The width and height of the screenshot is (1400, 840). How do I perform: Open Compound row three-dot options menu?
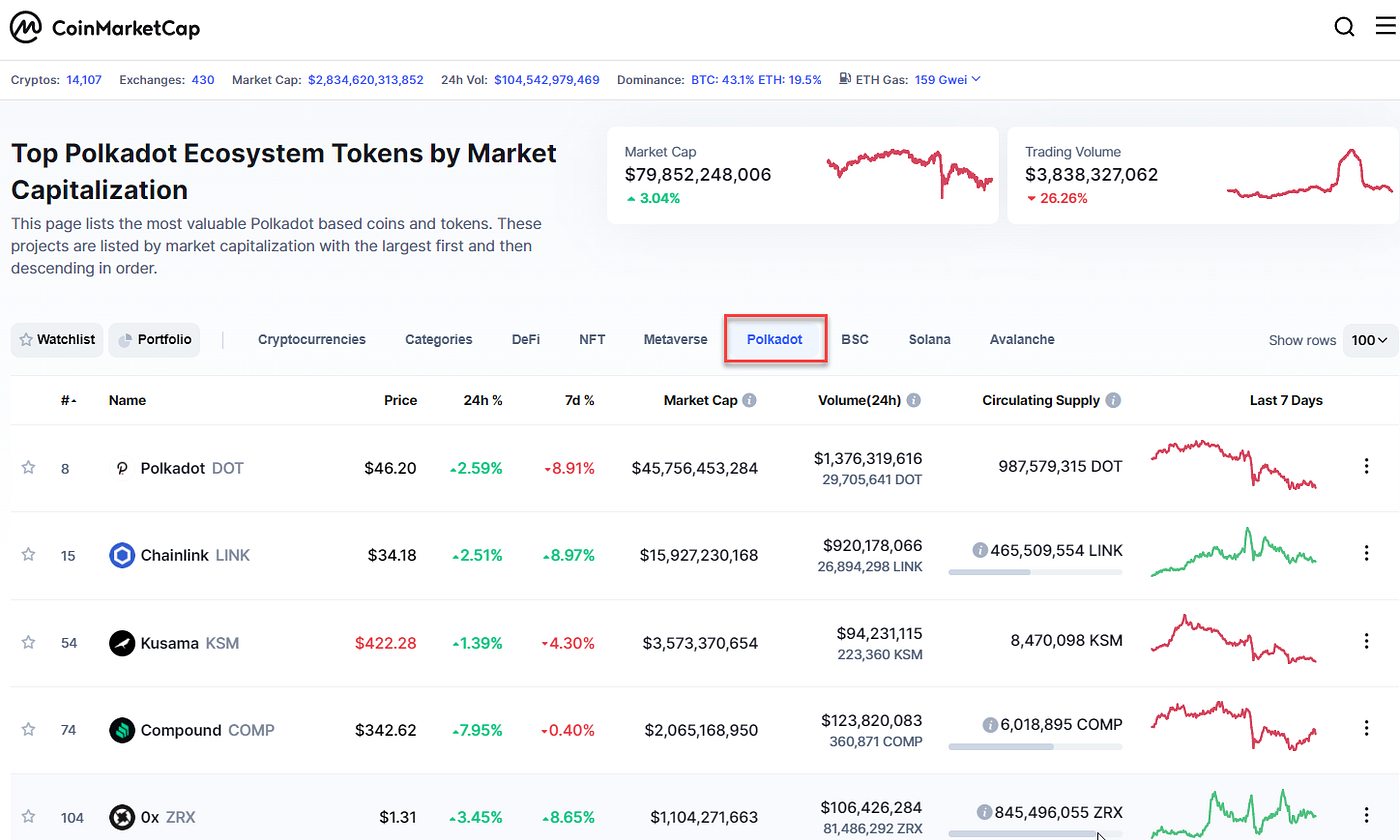click(1366, 729)
